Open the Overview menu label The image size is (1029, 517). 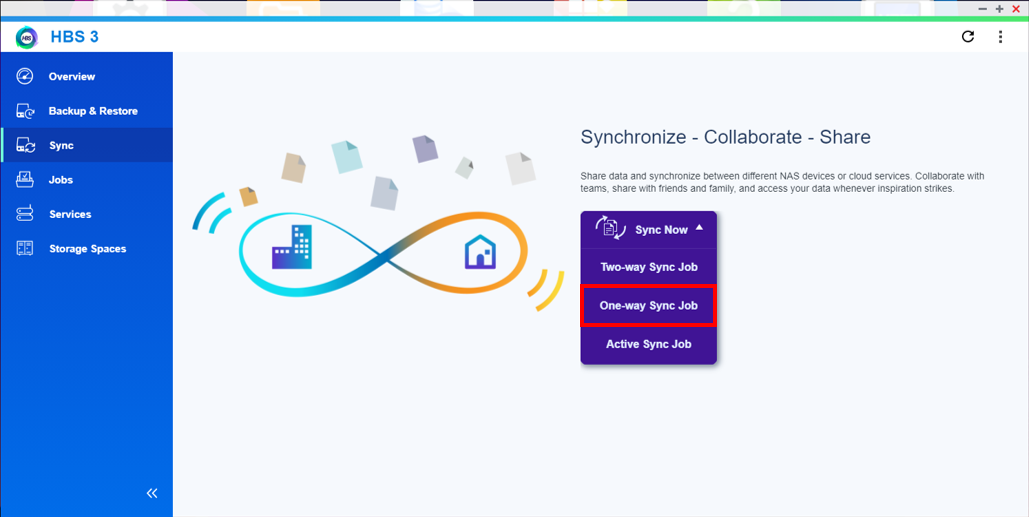[x=72, y=77]
